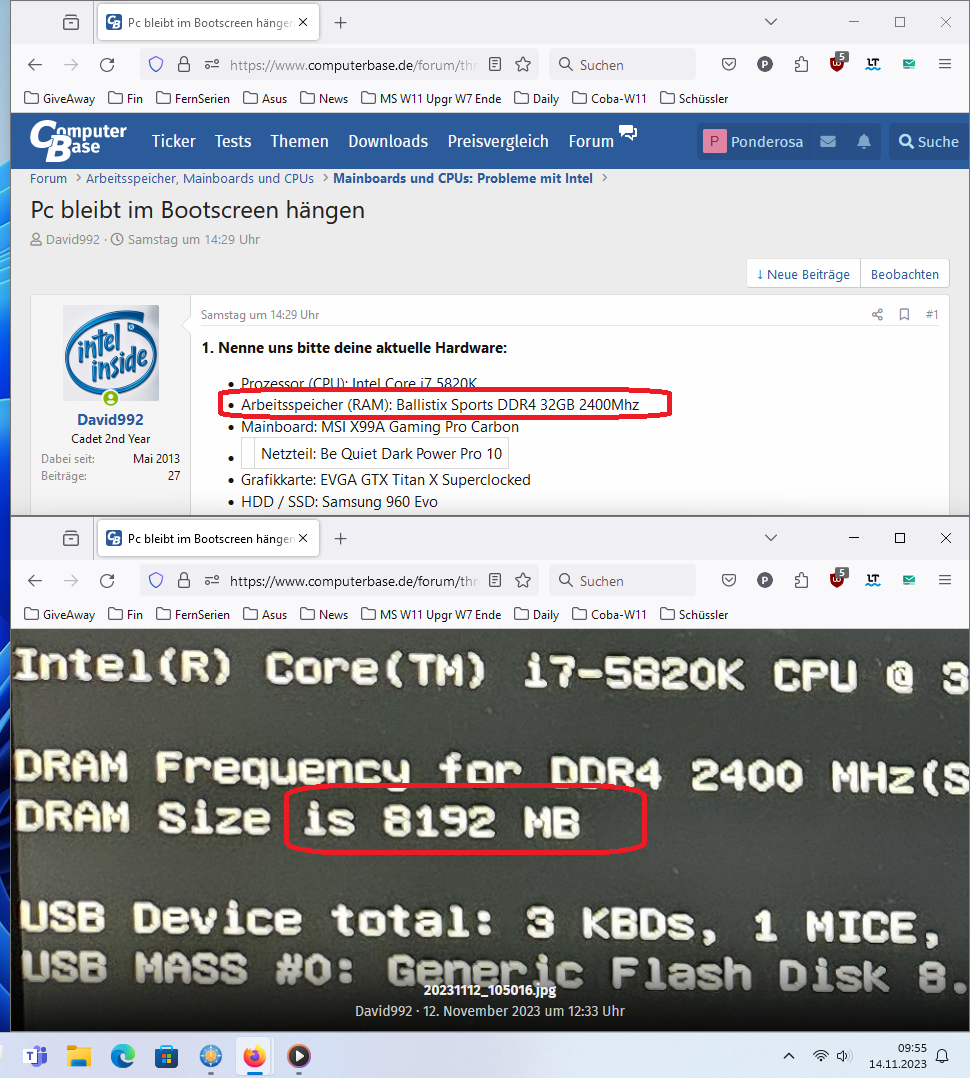Open ComputerBase inbox envelope icon
Viewport: 970px width, 1078px height.
(x=828, y=142)
